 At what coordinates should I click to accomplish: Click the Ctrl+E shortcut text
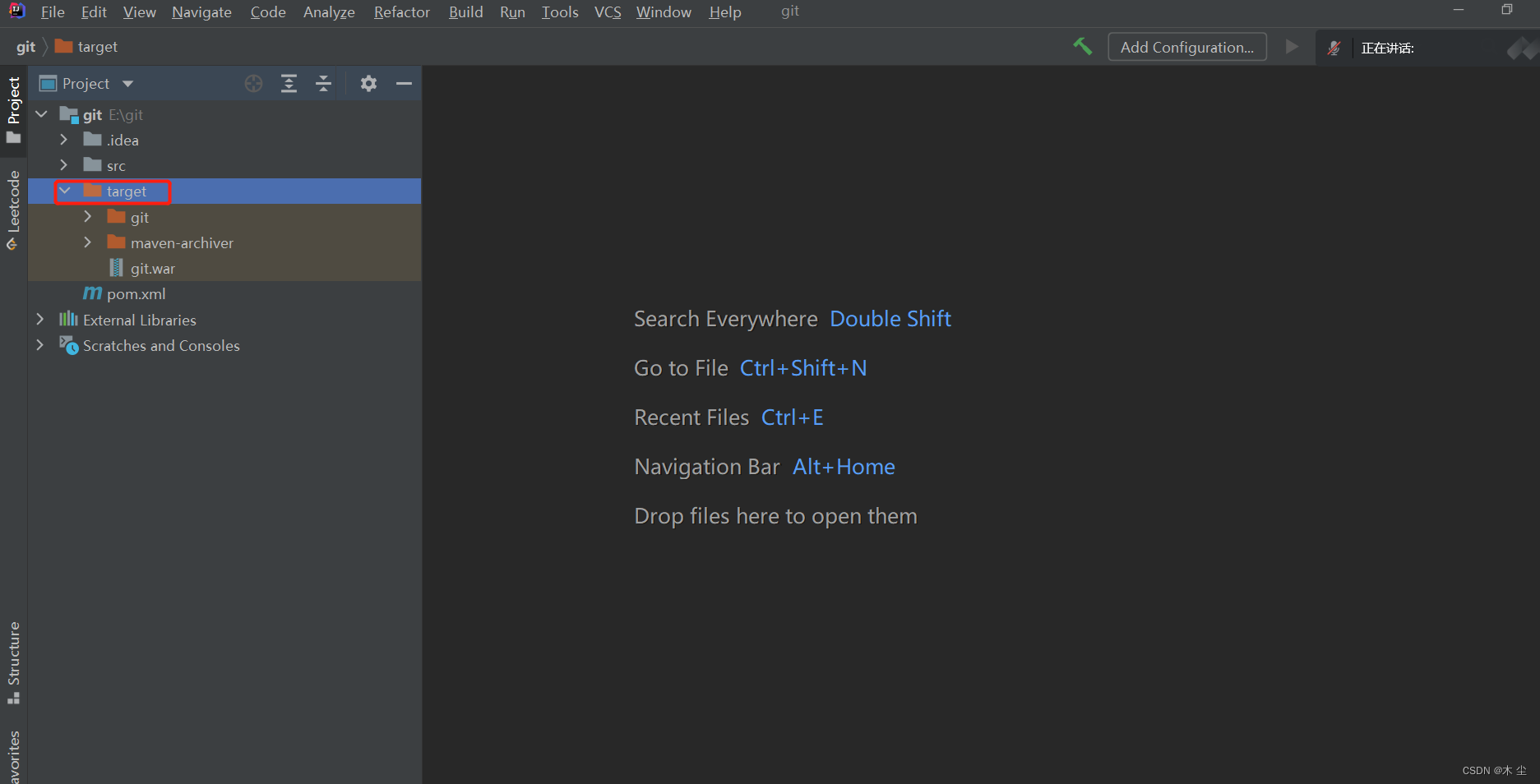pos(793,417)
